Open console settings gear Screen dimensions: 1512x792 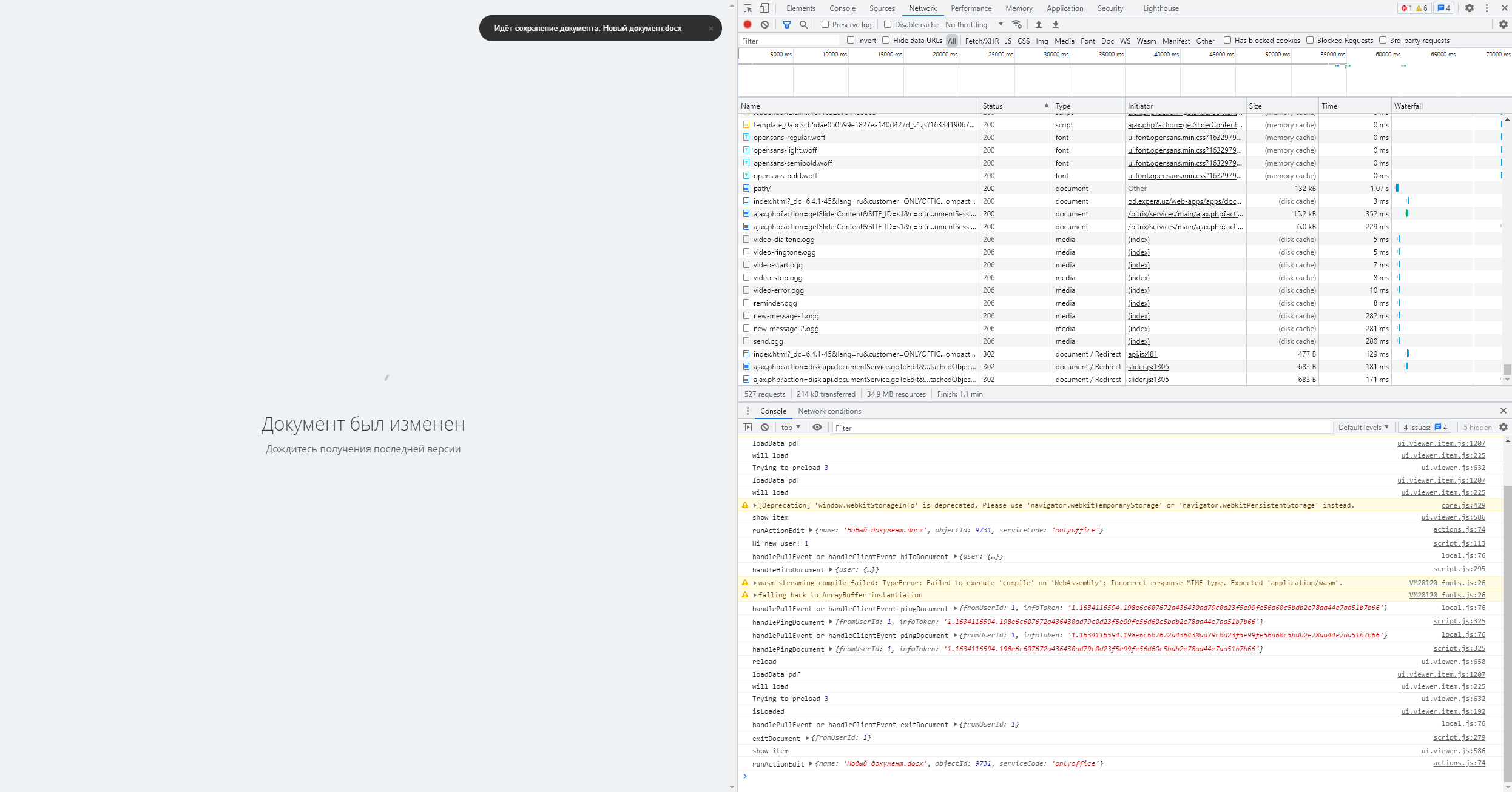tap(1503, 427)
